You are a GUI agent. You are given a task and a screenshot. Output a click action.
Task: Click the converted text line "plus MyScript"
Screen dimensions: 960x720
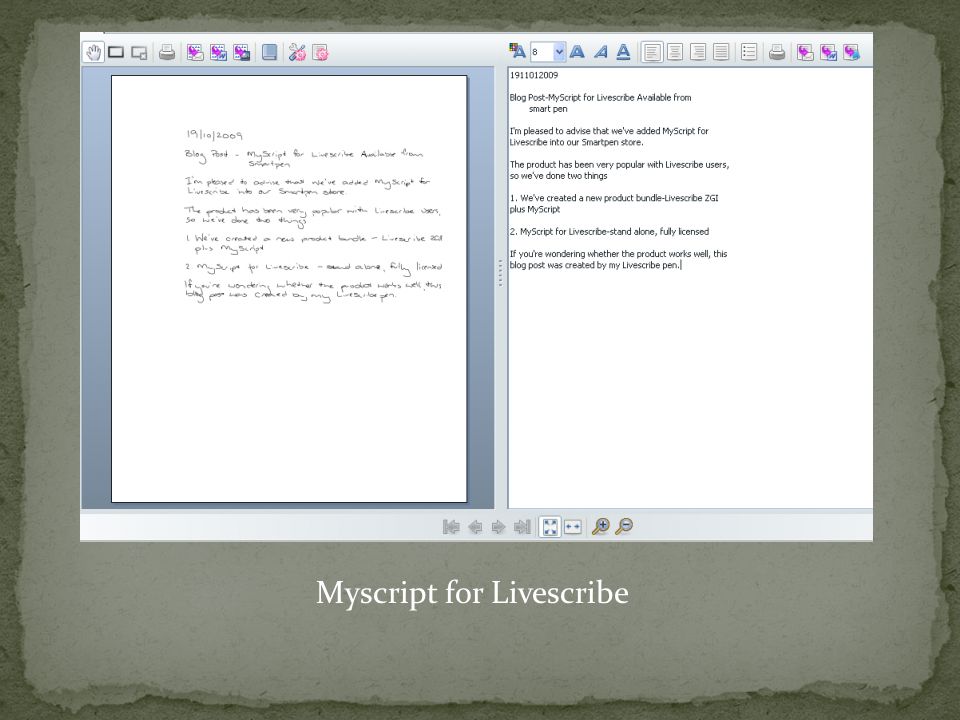534,209
